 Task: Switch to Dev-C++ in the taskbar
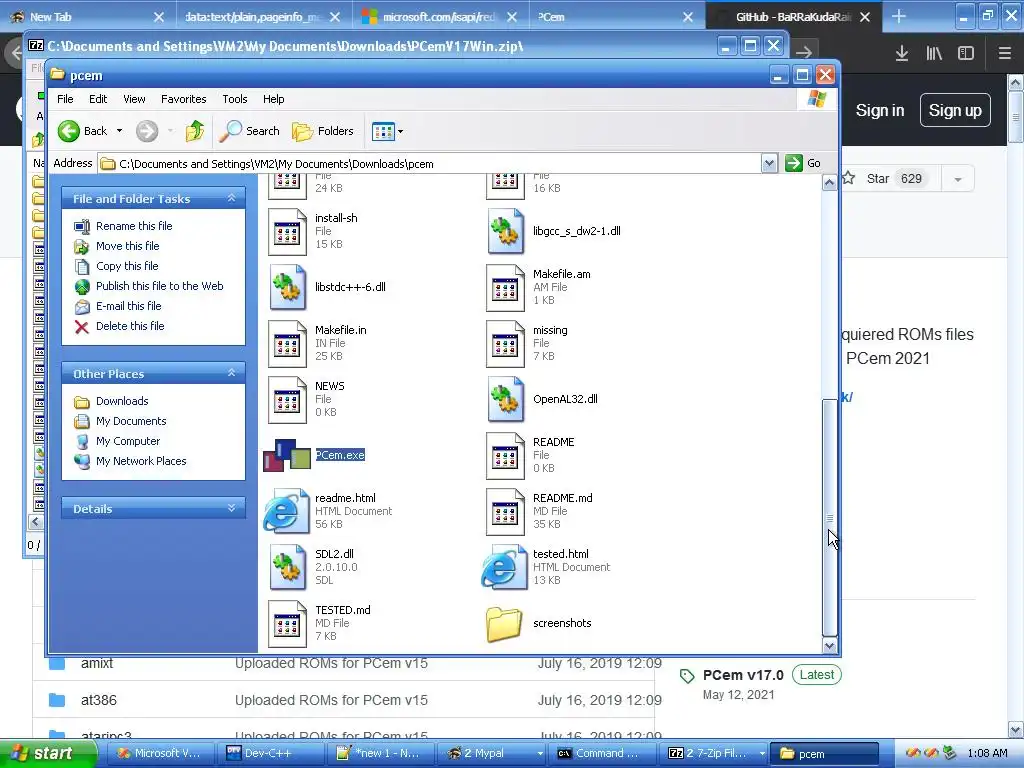pyautogui.click(x=269, y=753)
